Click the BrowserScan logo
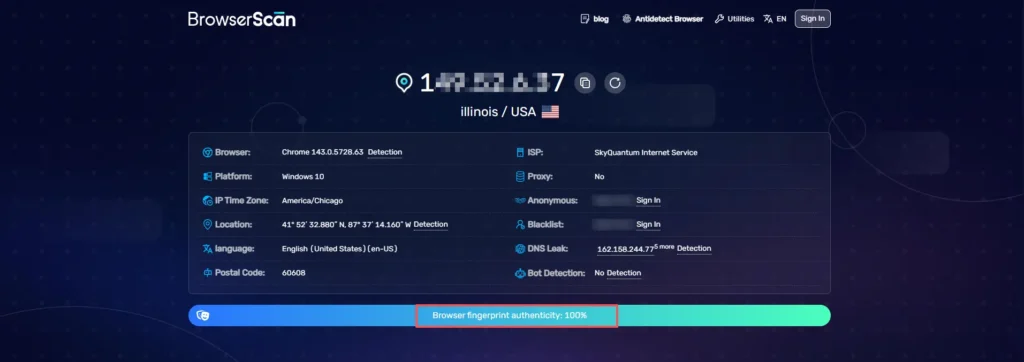The image size is (1024, 362). point(242,19)
